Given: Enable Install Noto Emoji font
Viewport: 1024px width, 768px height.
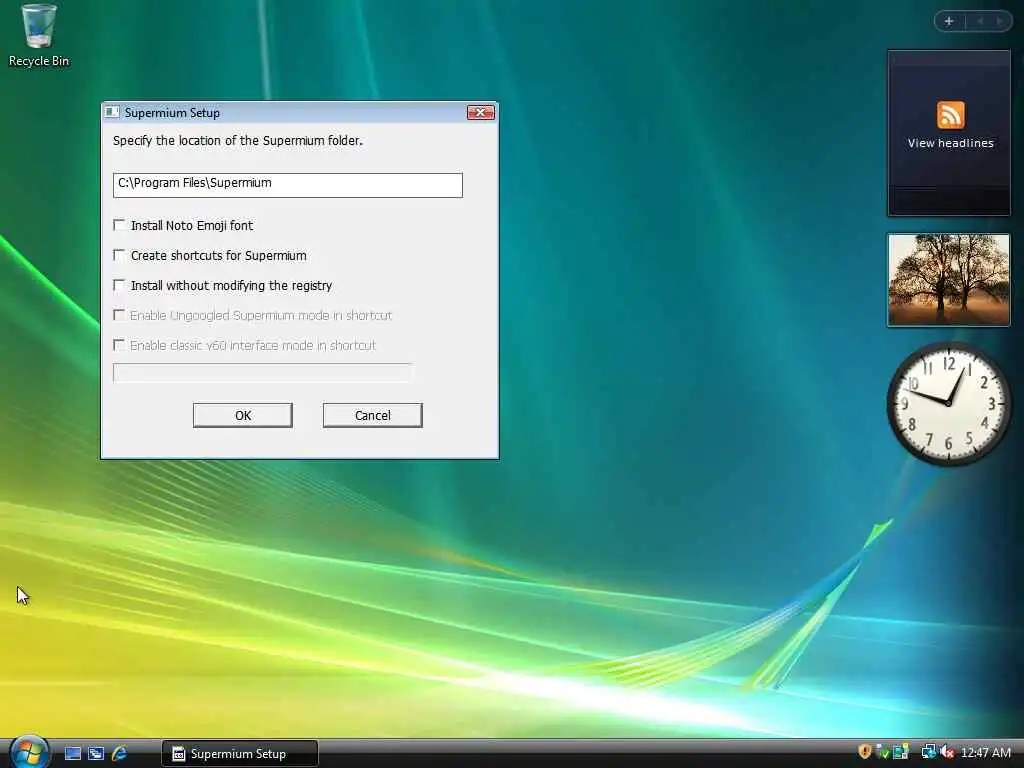Looking at the screenshot, I should pos(119,225).
